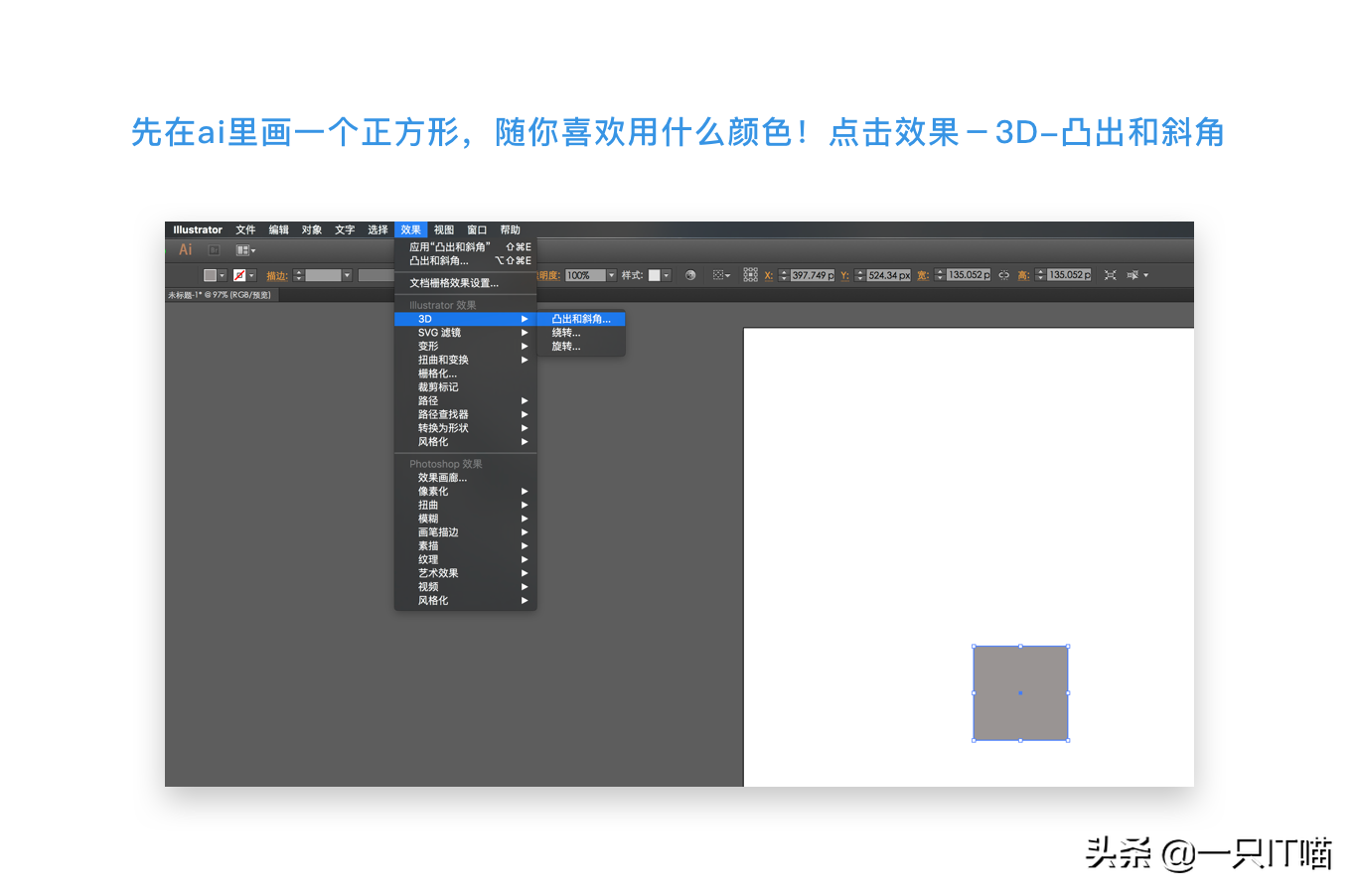
Task: Open the 文件 menu
Action: point(245,229)
